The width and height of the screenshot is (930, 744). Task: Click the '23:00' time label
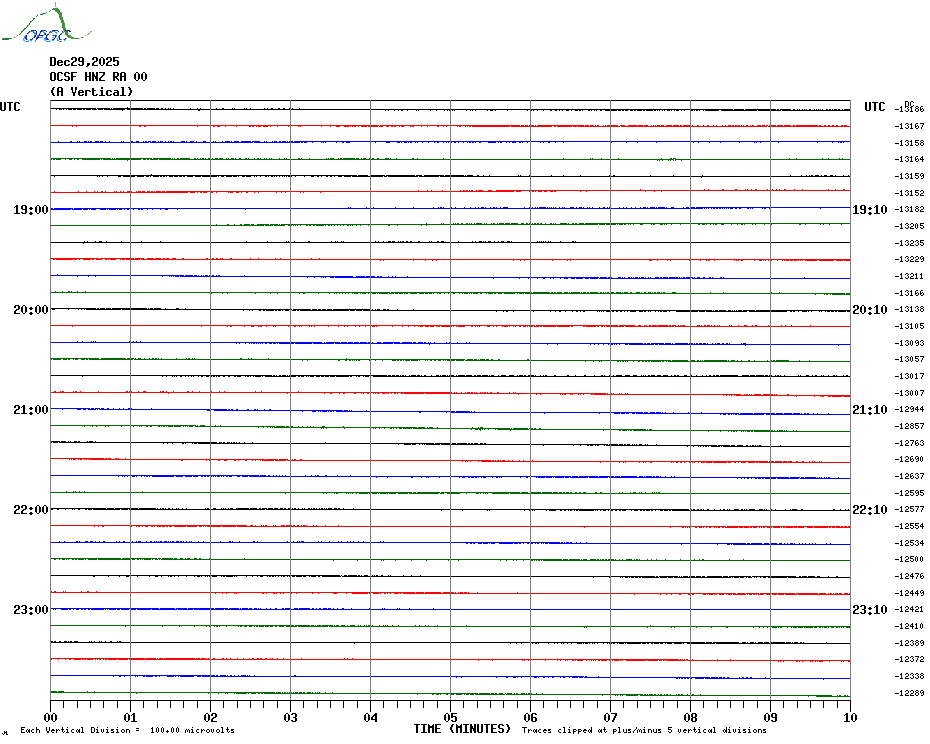pos(31,609)
